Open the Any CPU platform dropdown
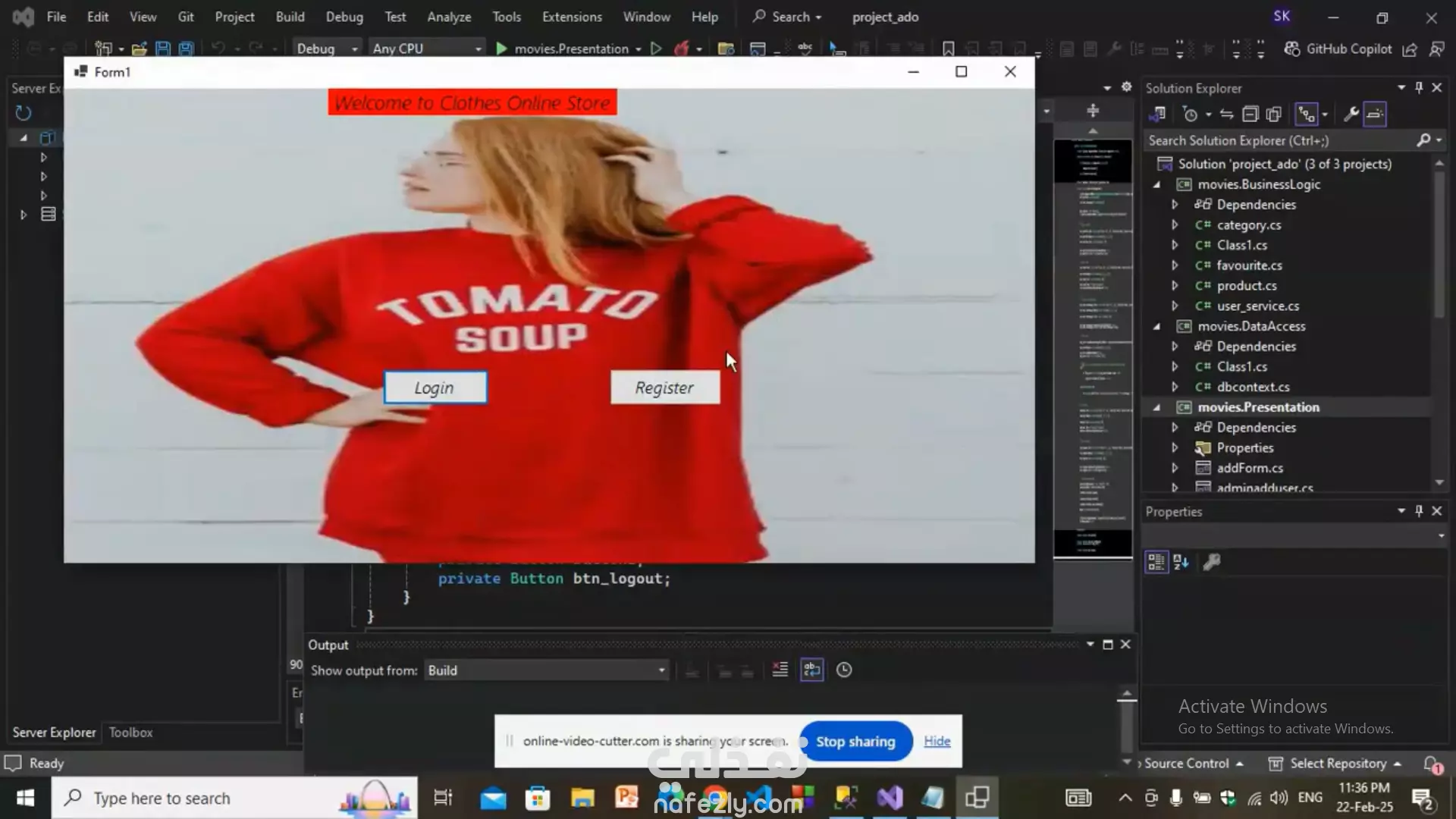The image size is (1456, 819). point(427,49)
